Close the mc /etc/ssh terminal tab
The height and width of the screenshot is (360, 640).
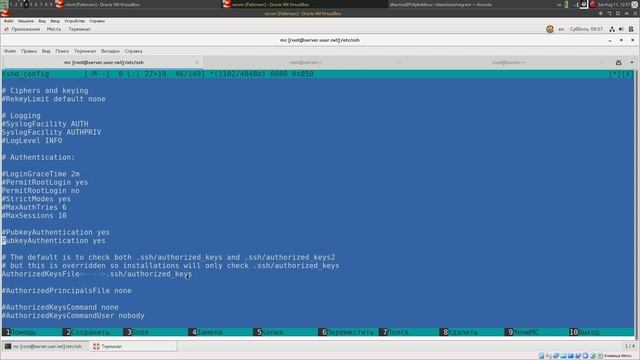pos(197,62)
